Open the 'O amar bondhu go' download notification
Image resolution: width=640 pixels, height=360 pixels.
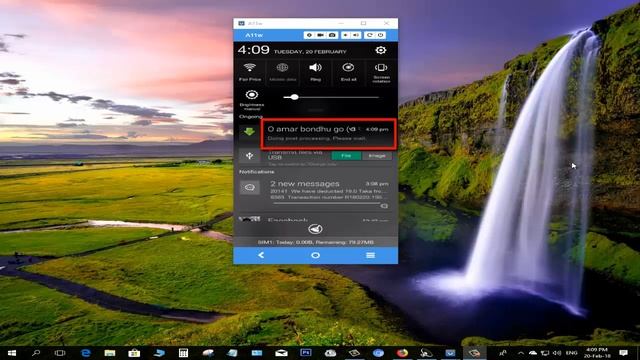328,133
